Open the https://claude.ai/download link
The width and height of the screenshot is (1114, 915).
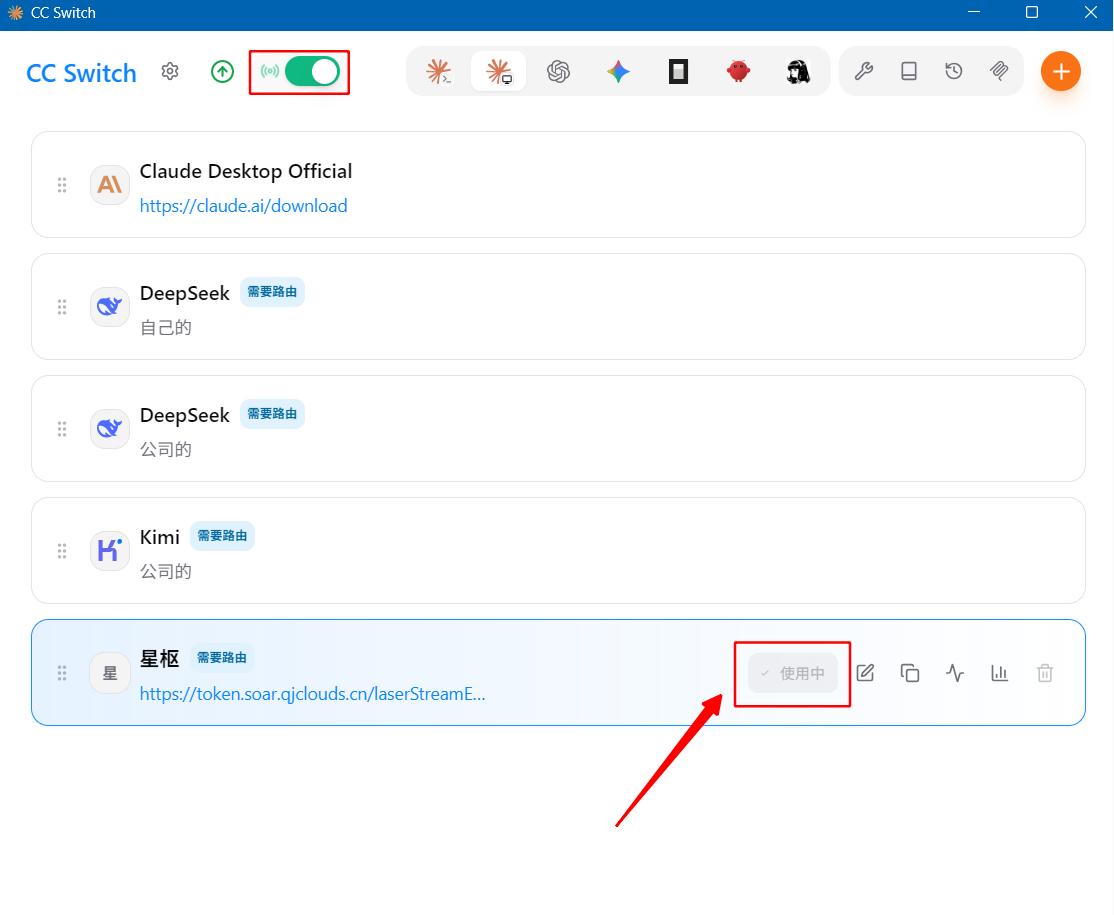pyautogui.click(x=243, y=206)
